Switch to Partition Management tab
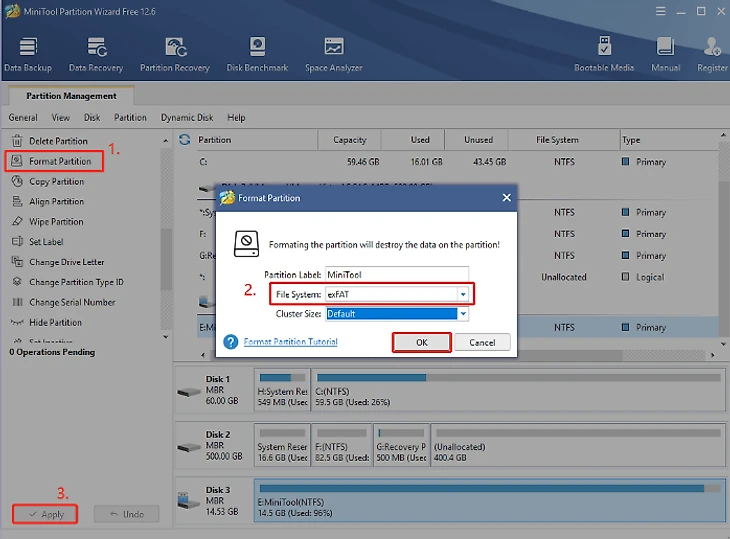The height and width of the screenshot is (539, 730). (x=71, y=95)
